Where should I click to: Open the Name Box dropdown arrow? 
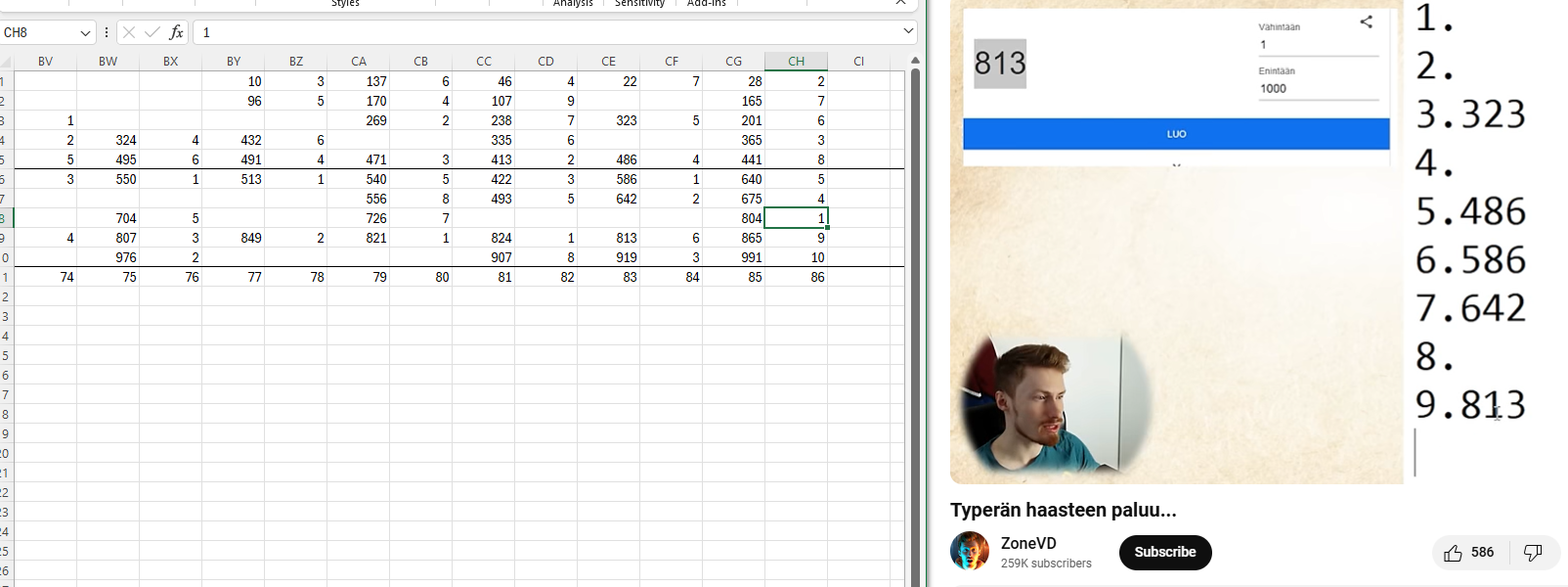tap(85, 32)
